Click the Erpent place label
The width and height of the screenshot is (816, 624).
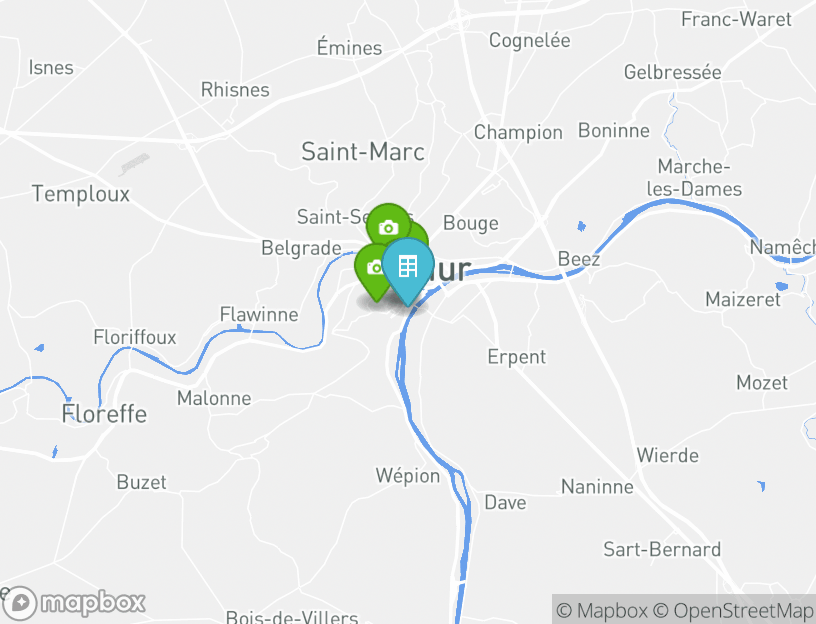coord(517,357)
